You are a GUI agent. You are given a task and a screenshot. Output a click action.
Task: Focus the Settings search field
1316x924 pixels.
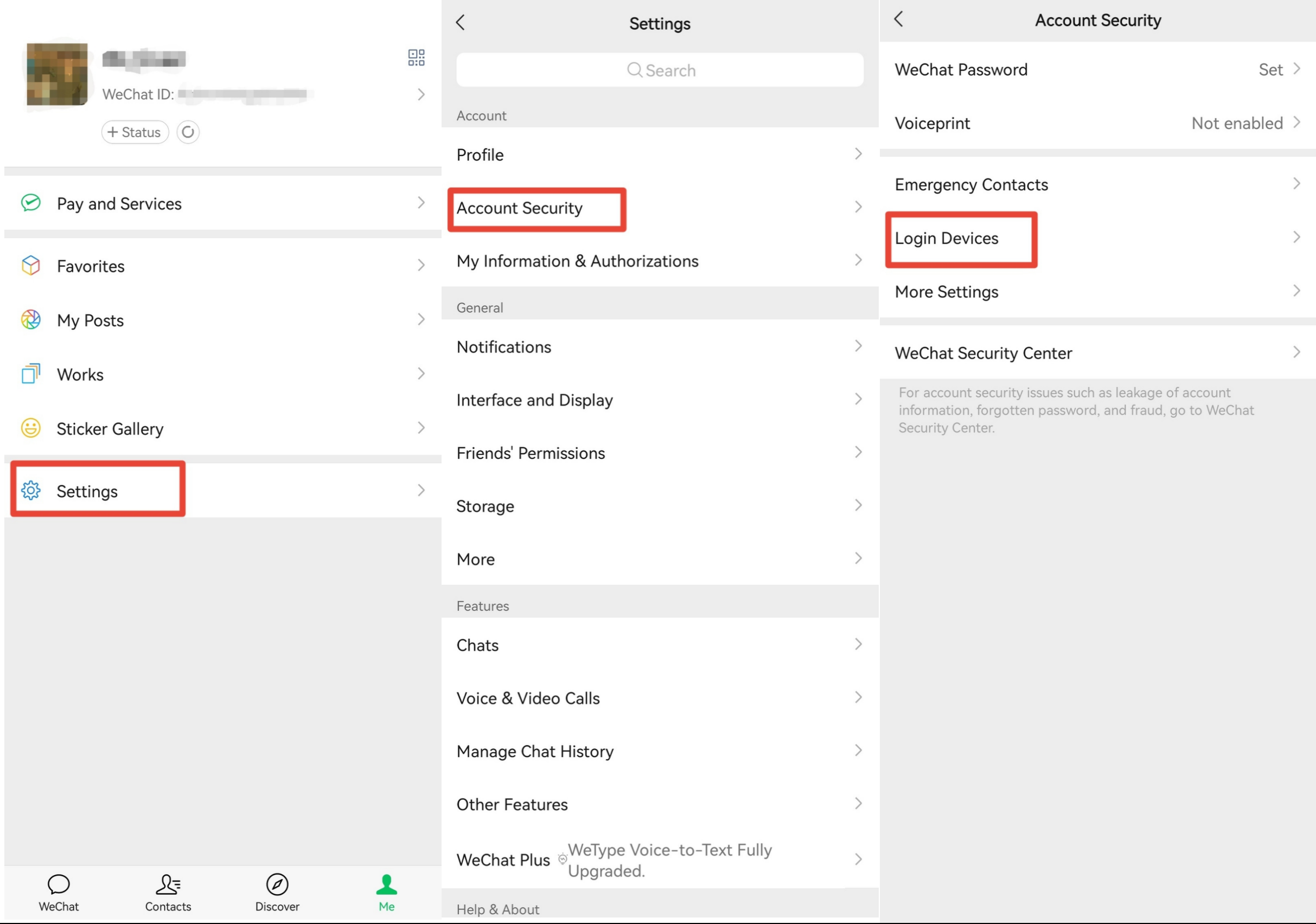click(660, 70)
